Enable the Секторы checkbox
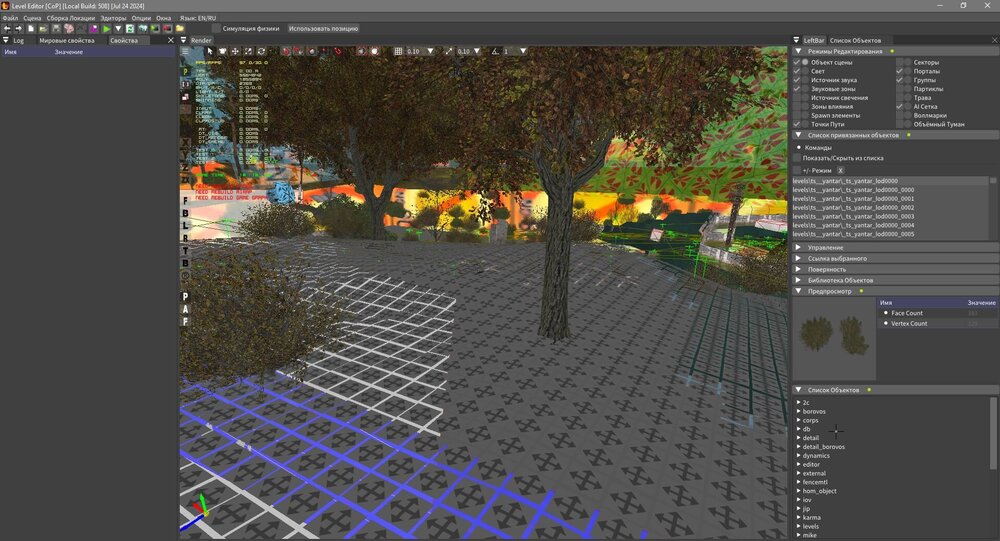The image size is (1000, 541). [899, 63]
